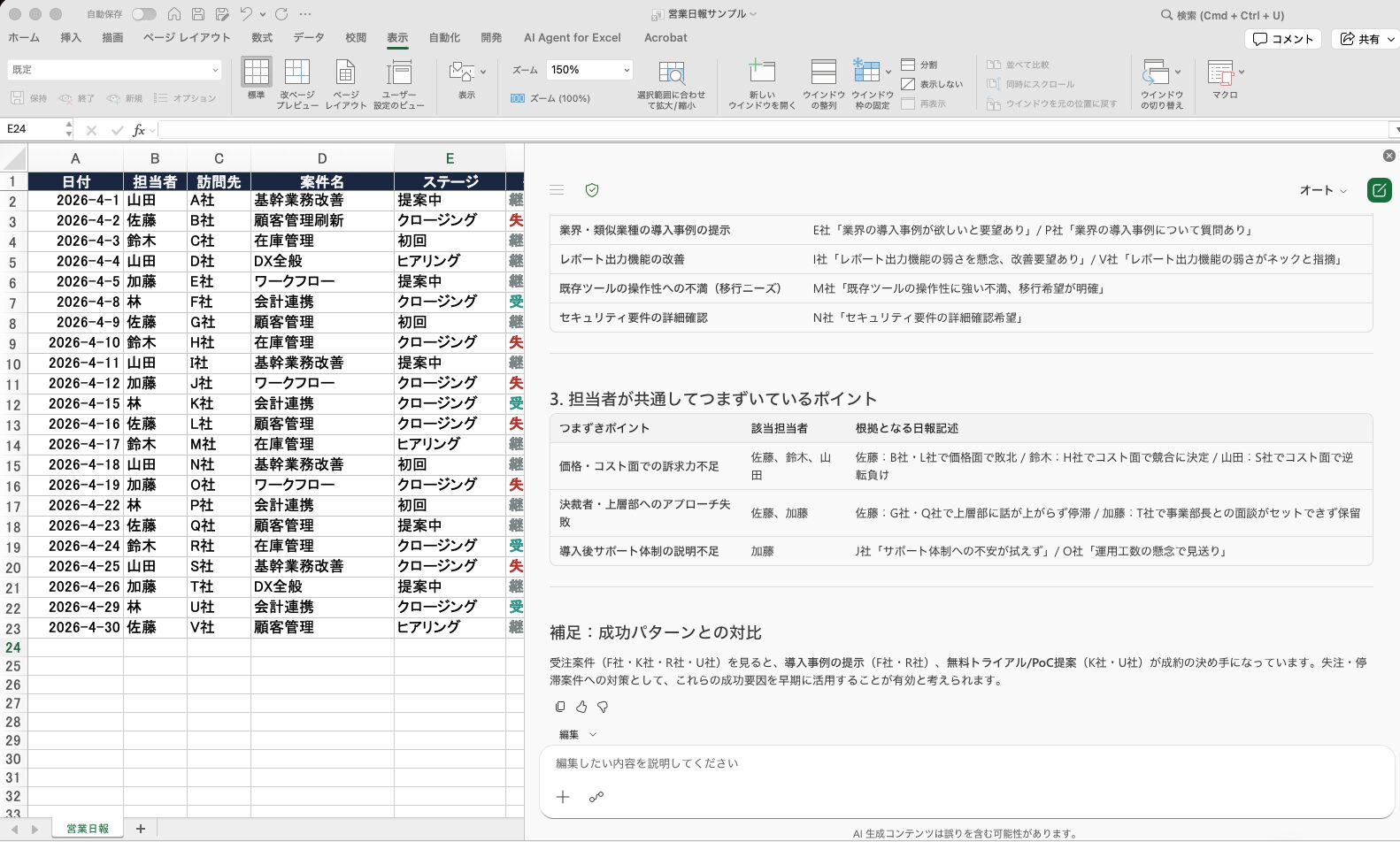The height and width of the screenshot is (842, 1400).
Task: Open ユーザー設定のビュー
Action: (399, 84)
